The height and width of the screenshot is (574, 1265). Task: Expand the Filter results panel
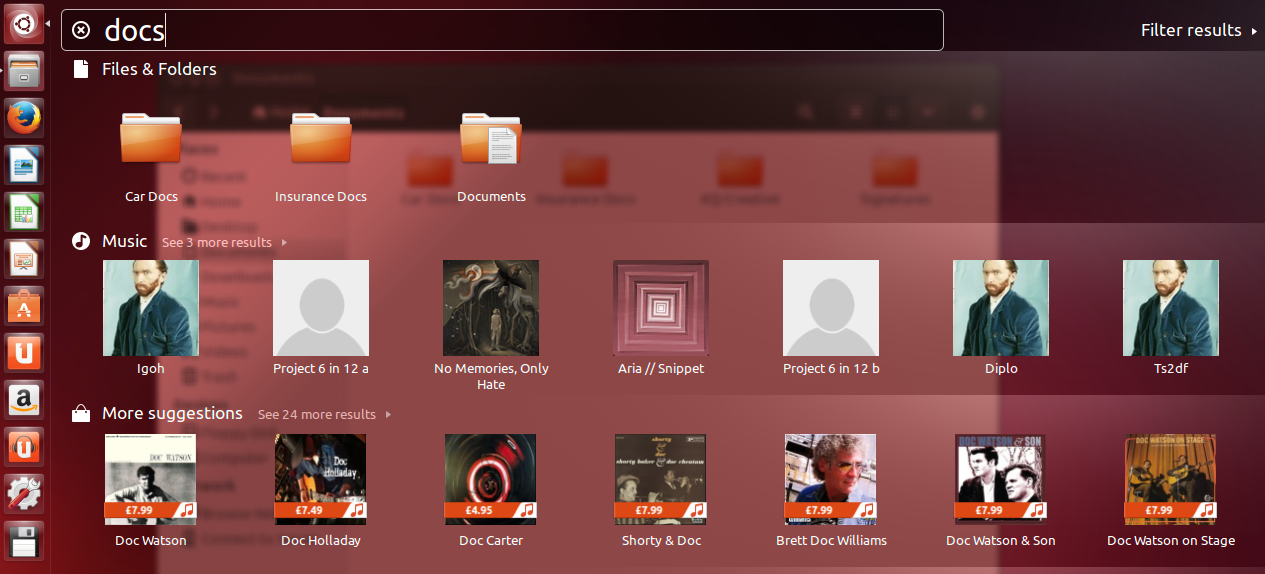coord(1198,30)
